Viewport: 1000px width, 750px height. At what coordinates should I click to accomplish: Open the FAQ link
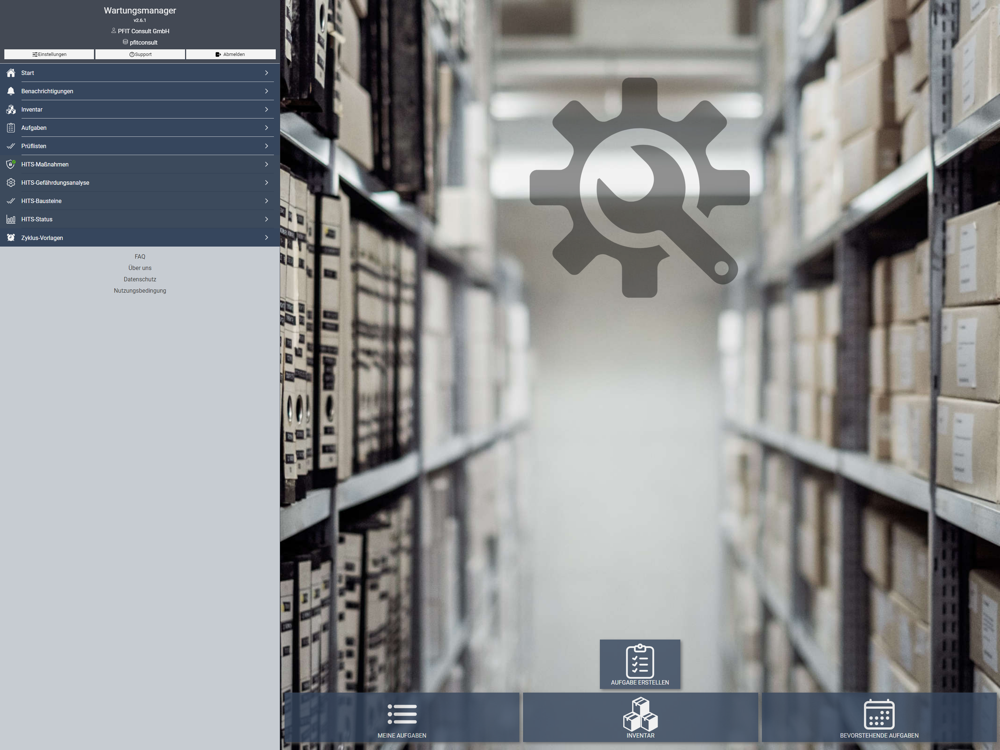(x=140, y=256)
